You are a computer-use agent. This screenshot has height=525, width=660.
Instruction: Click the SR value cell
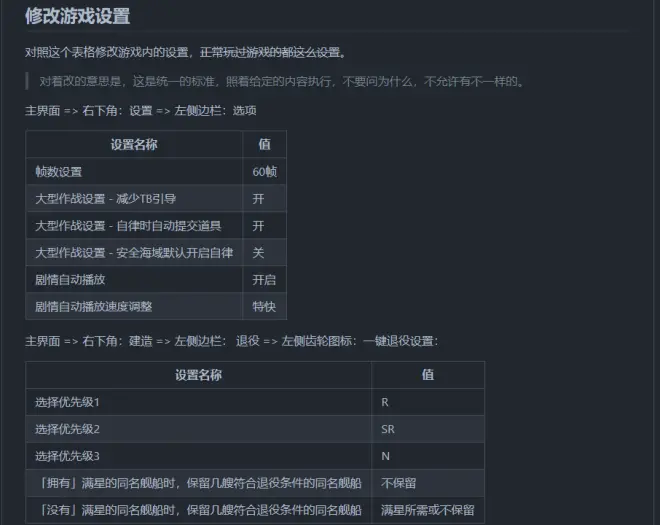point(428,429)
